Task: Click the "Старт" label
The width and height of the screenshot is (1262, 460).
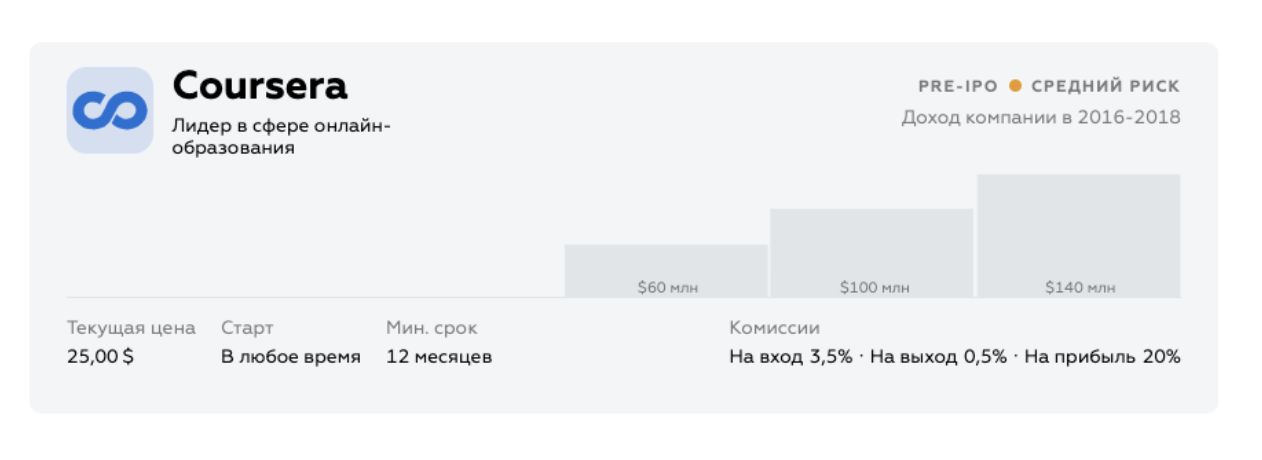Action: [247, 328]
